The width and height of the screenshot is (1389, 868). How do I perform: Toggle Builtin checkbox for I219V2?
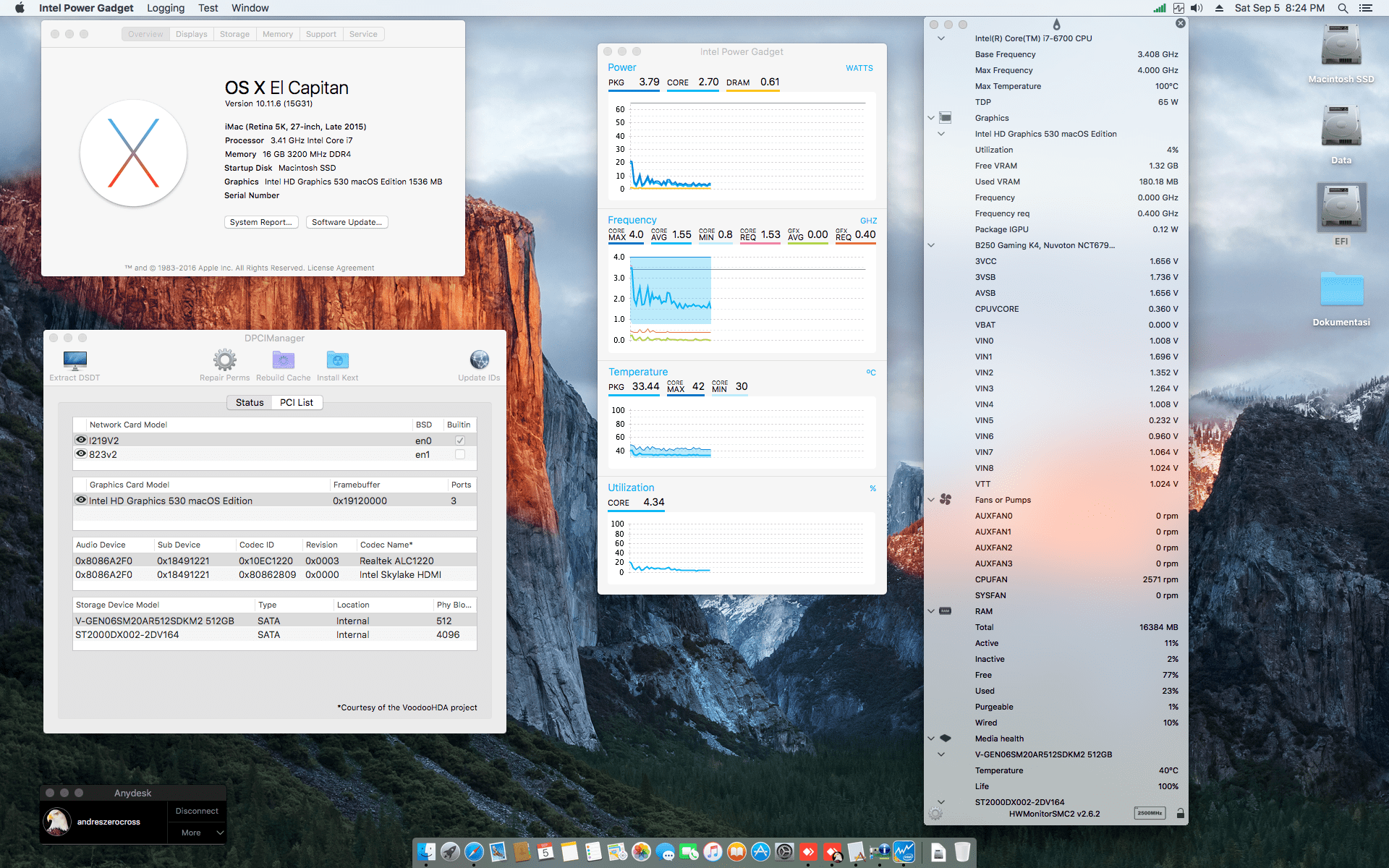click(x=460, y=441)
